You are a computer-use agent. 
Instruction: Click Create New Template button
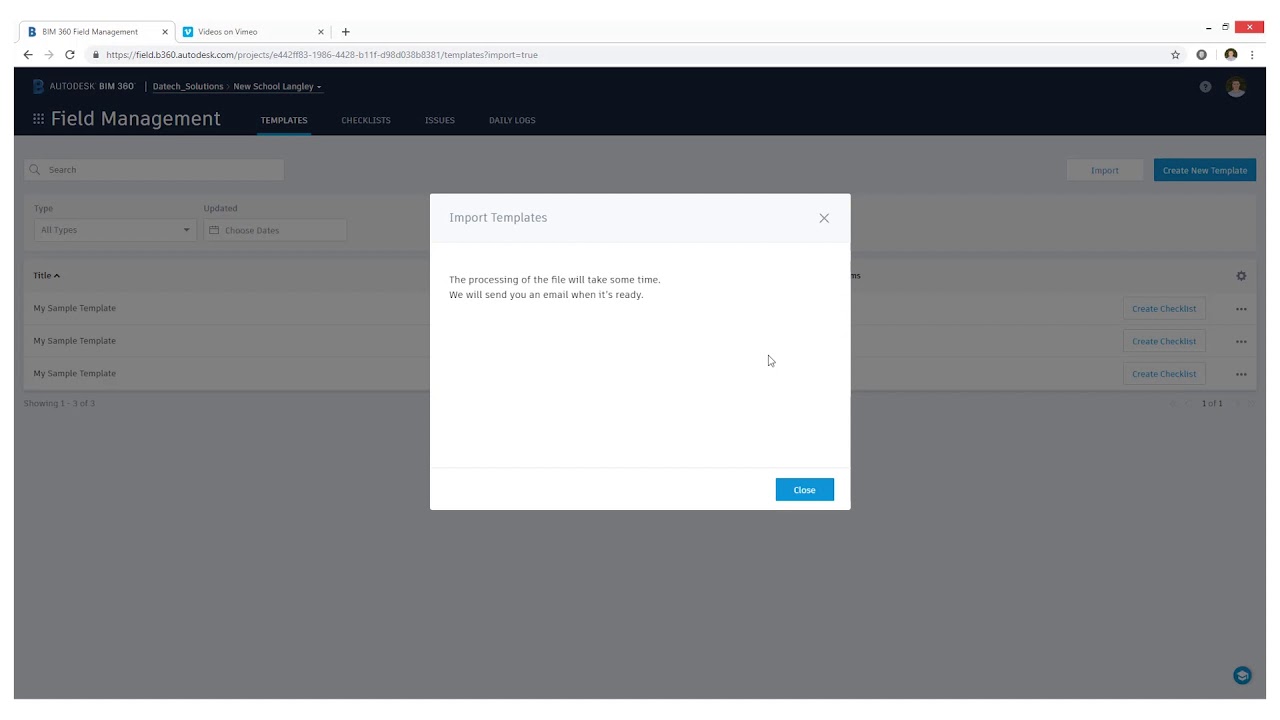click(1204, 170)
